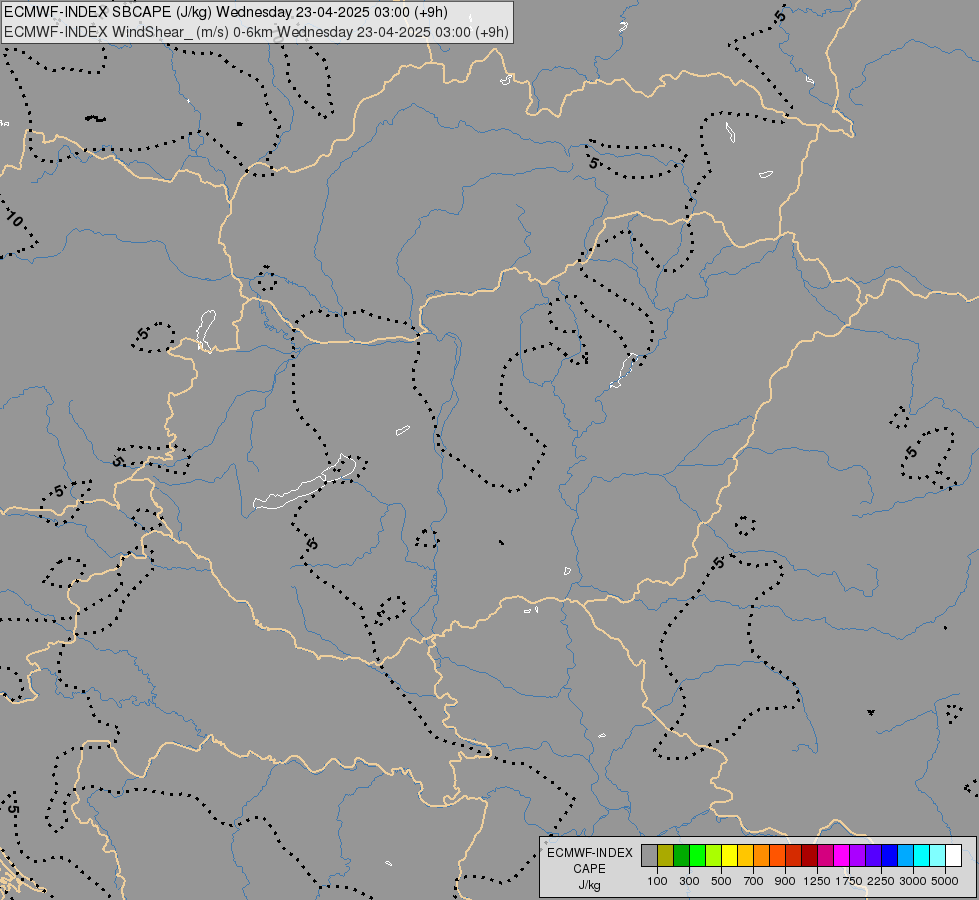Select the white legend swatch above 5000
The width and height of the screenshot is (979, 900).
(953, 855)
